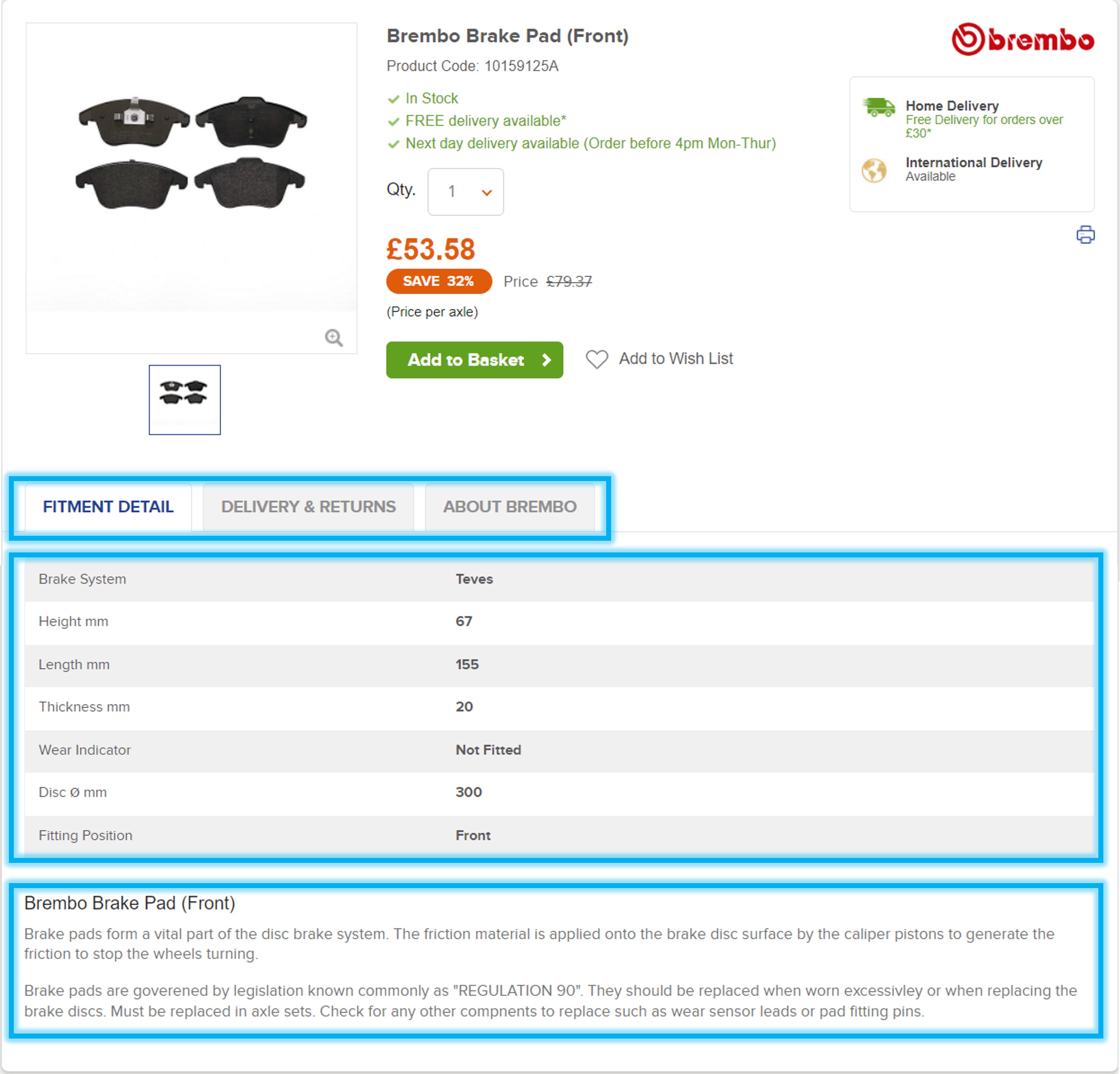Click the FREE delivery available text
The width and height of the screenshot is (1120, 1074).
coord(485,121)
